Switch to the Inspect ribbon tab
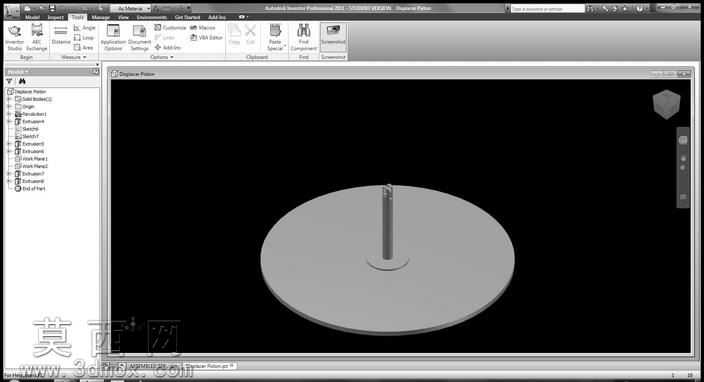The image size is (704, 382). click(56, 17)
